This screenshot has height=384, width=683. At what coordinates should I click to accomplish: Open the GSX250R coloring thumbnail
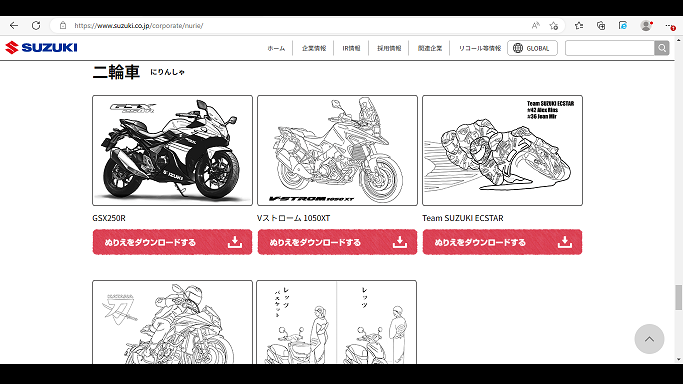(x=172, y=150)
